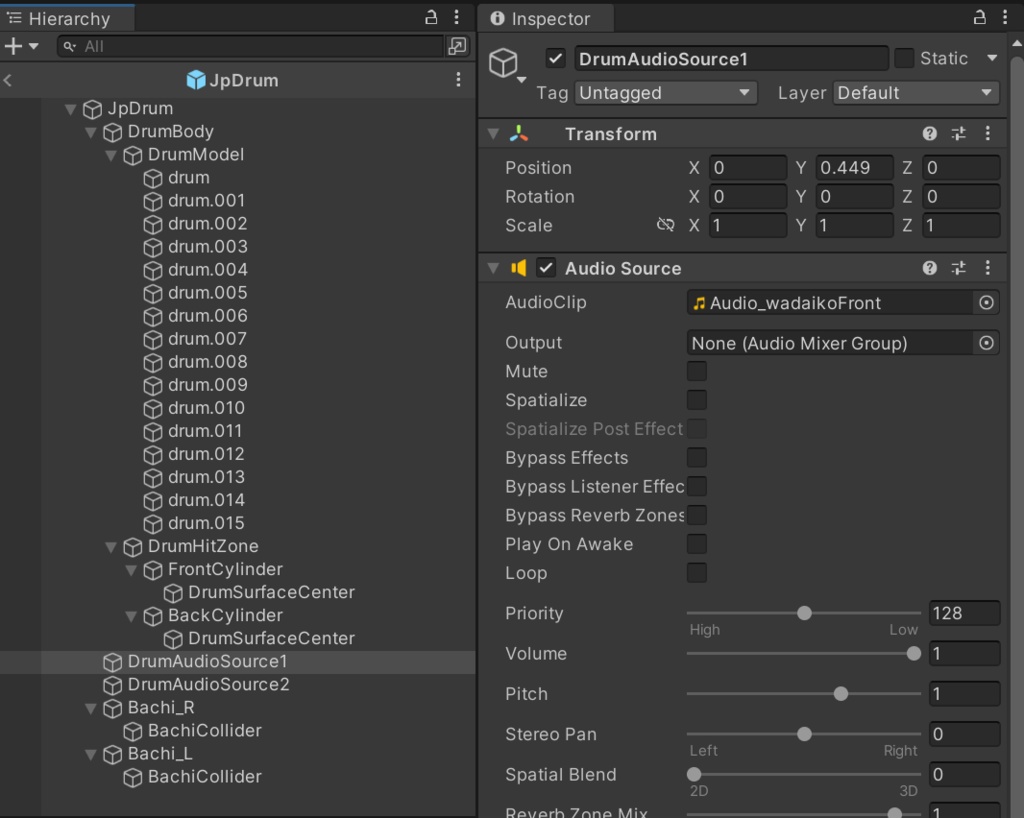Viewport: 1024px width, 818px height.
Task: Click the Position Y input field
Action: click(854, 168)
